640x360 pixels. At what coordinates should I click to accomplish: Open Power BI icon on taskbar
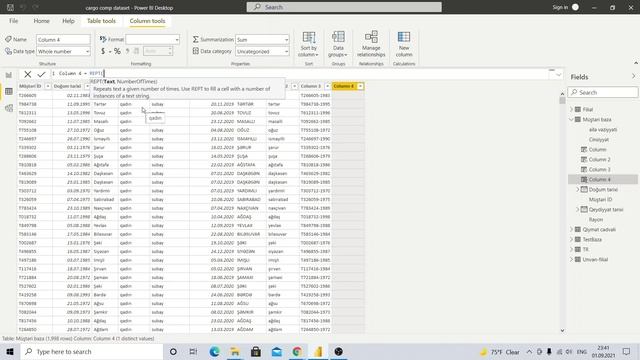[318, 351]
